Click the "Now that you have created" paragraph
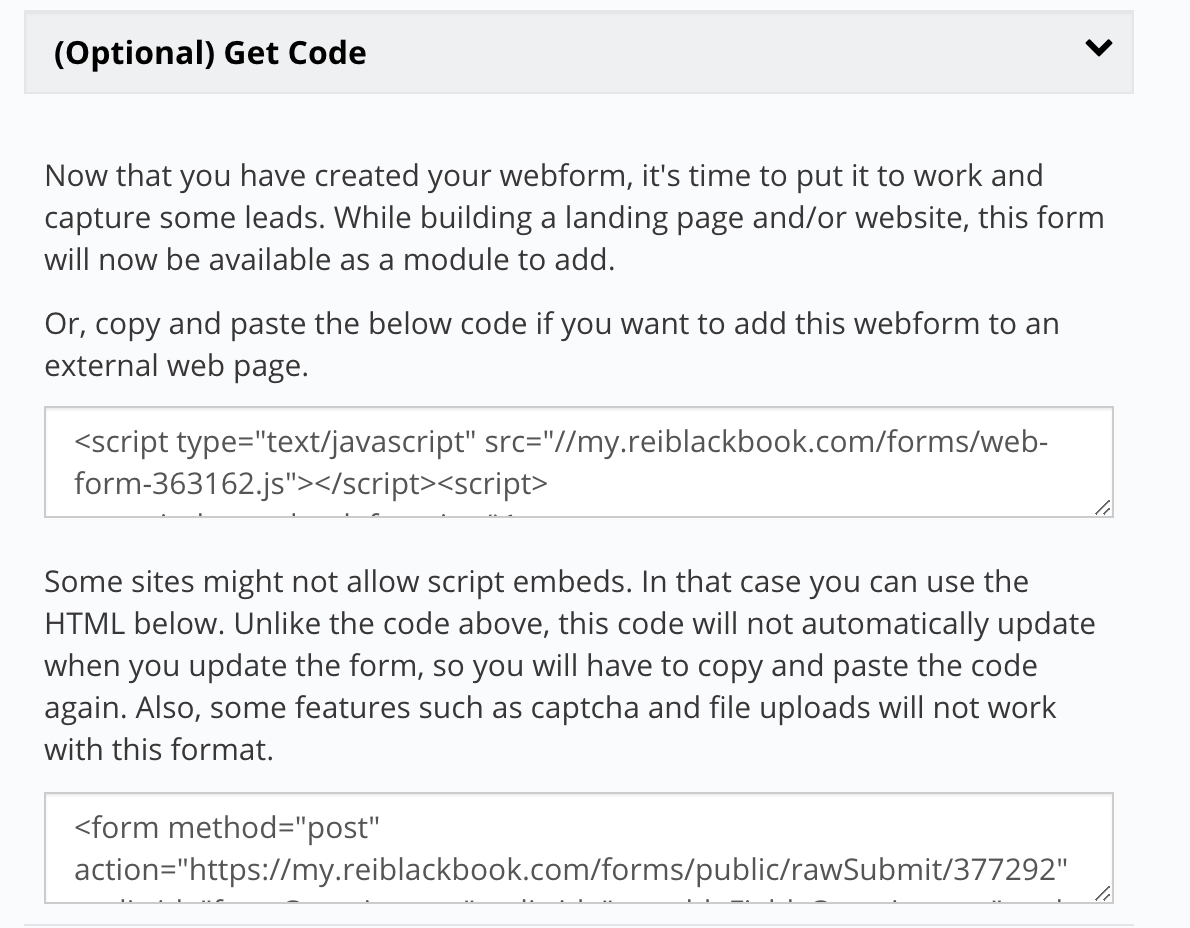The height and width of the screenshot is (928, 1190). pos(574,218)
